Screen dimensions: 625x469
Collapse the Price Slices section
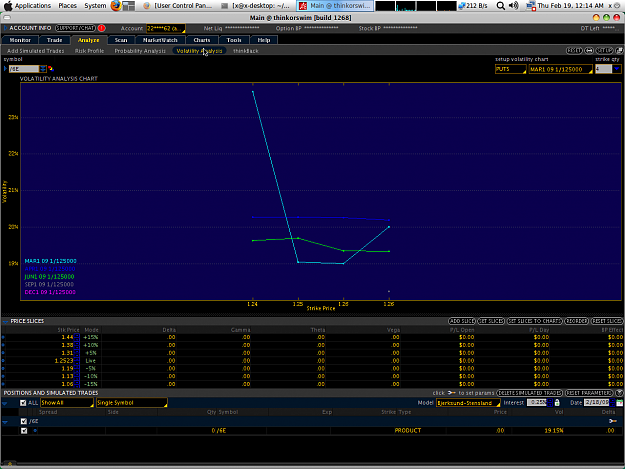click(5, 321)
